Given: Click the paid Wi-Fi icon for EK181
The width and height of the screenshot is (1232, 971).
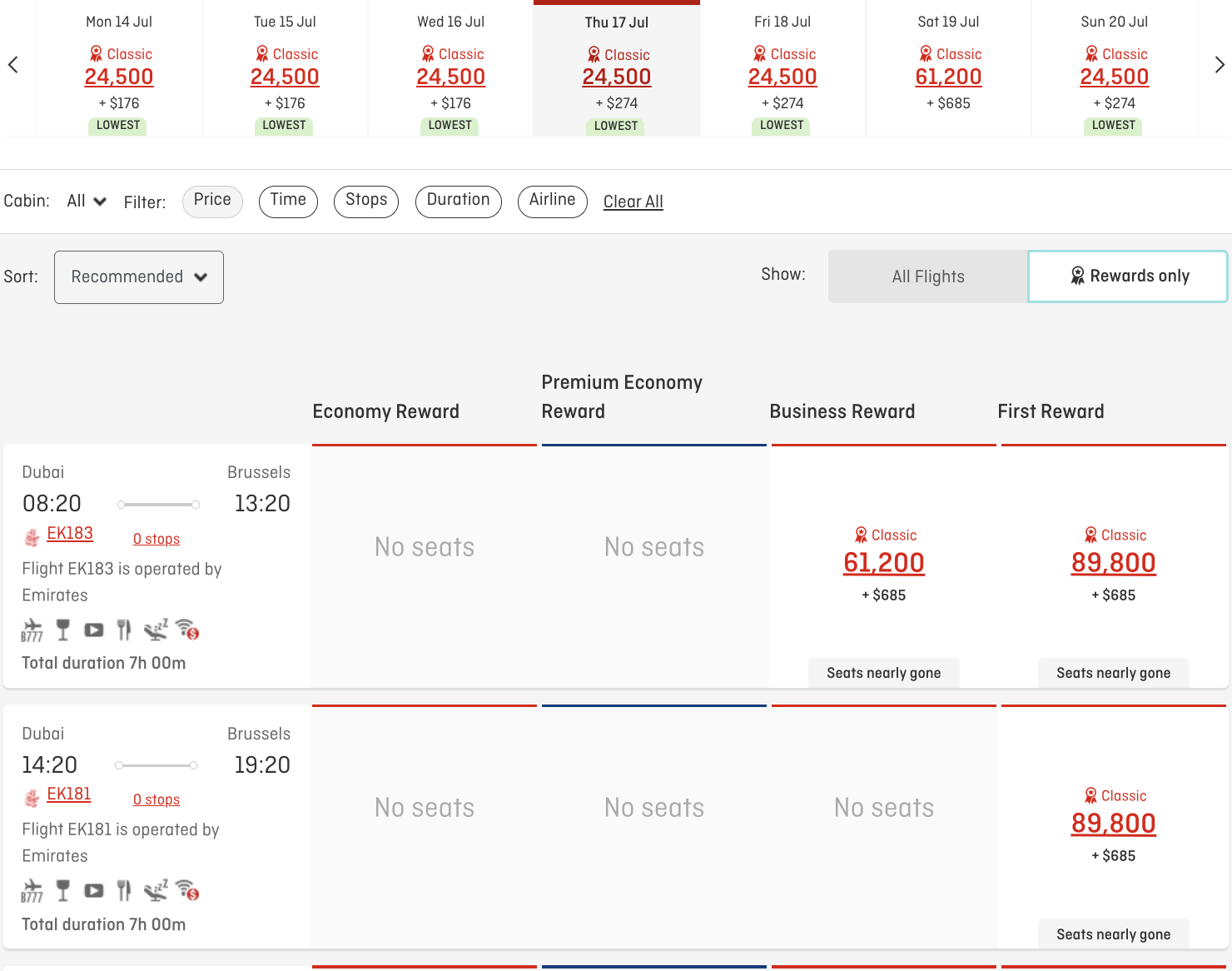Looking at the screenshot, I should pos(187,890).
